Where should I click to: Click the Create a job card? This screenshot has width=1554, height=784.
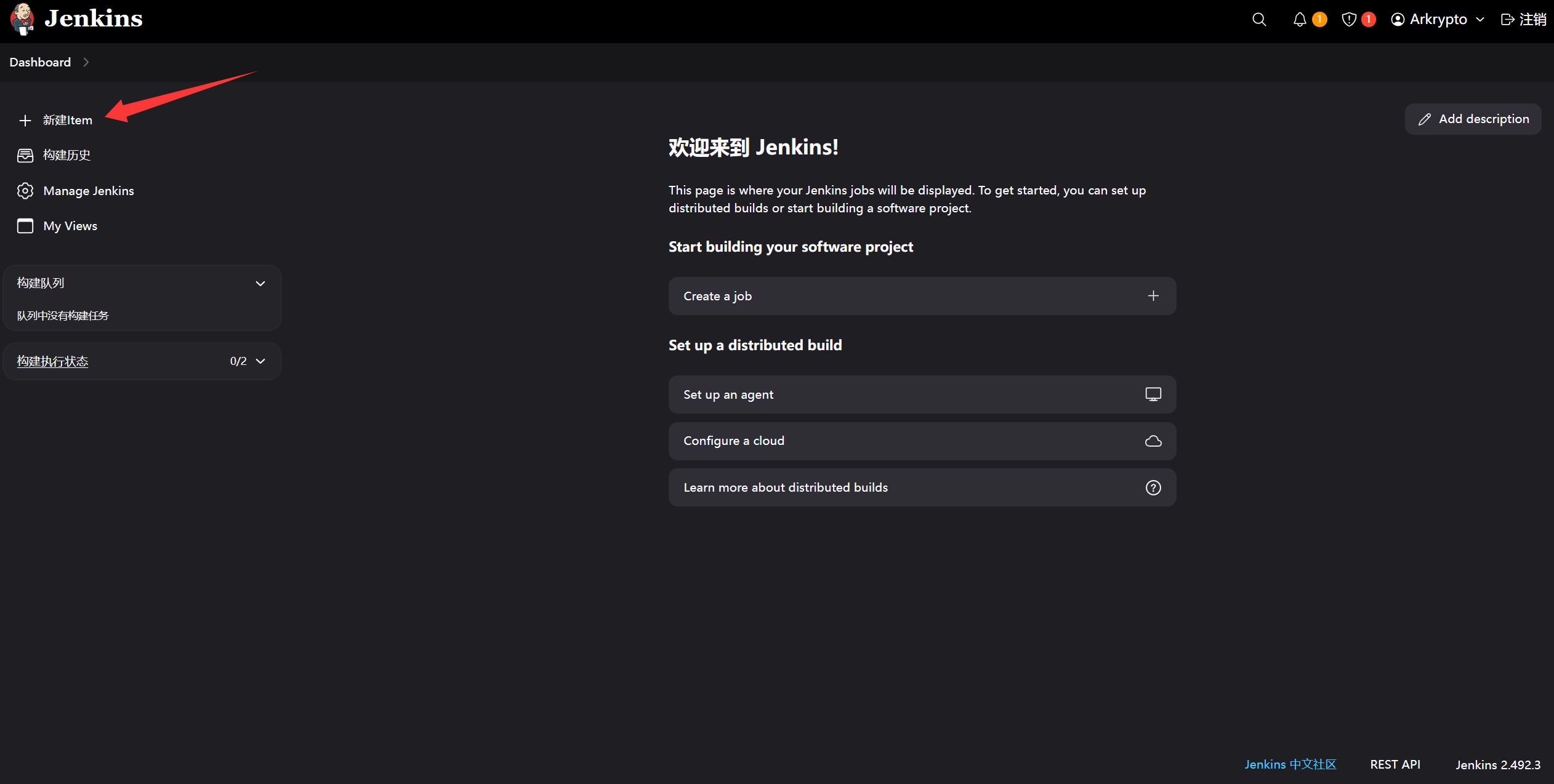(x=922, y=296)
